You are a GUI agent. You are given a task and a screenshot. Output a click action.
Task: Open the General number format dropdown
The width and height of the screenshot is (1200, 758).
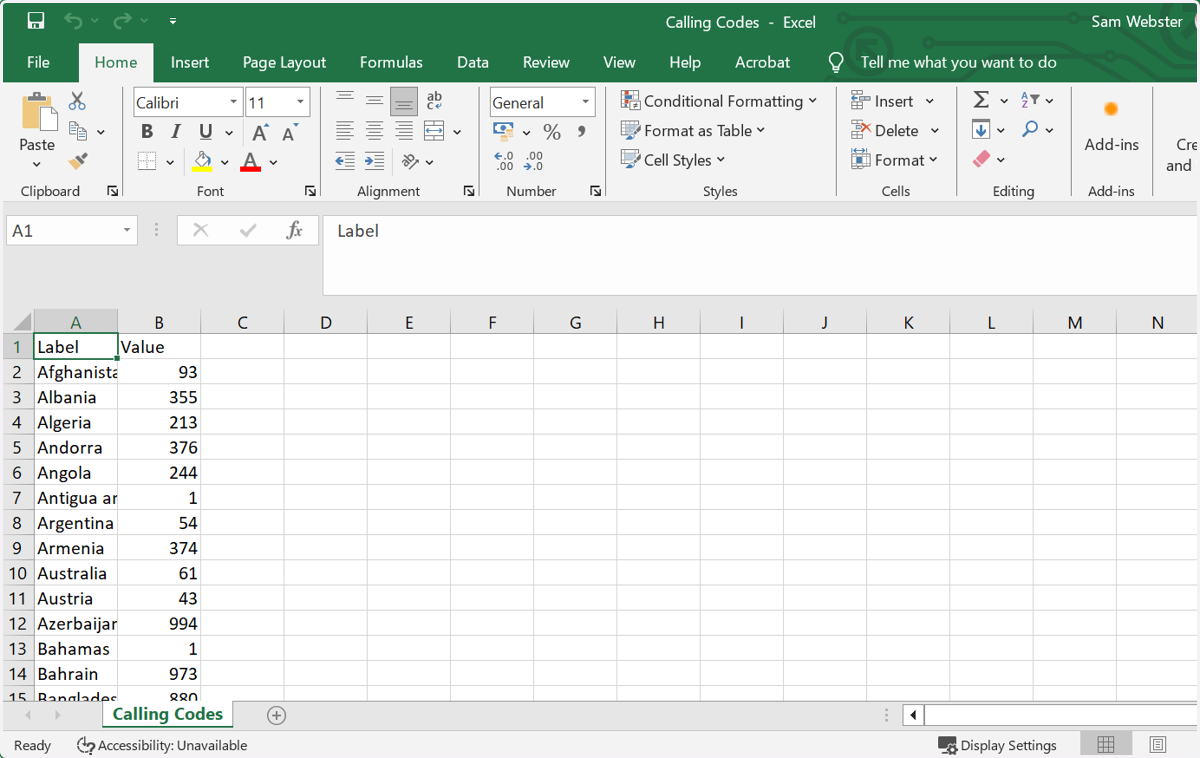(585, 102)
